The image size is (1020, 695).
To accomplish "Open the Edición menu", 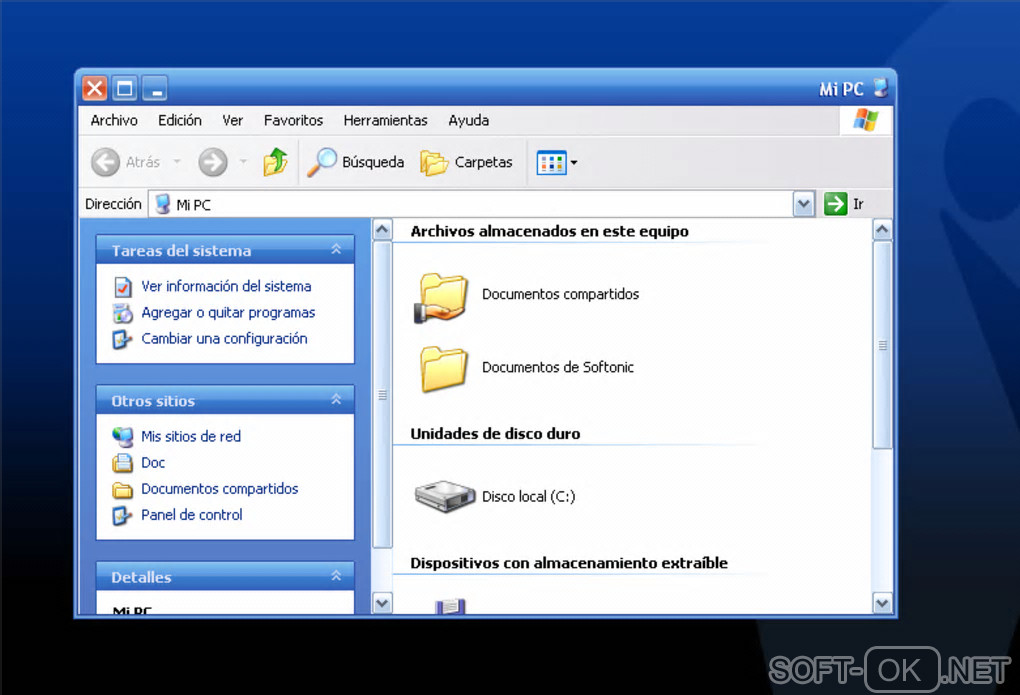I will (180, 120).
